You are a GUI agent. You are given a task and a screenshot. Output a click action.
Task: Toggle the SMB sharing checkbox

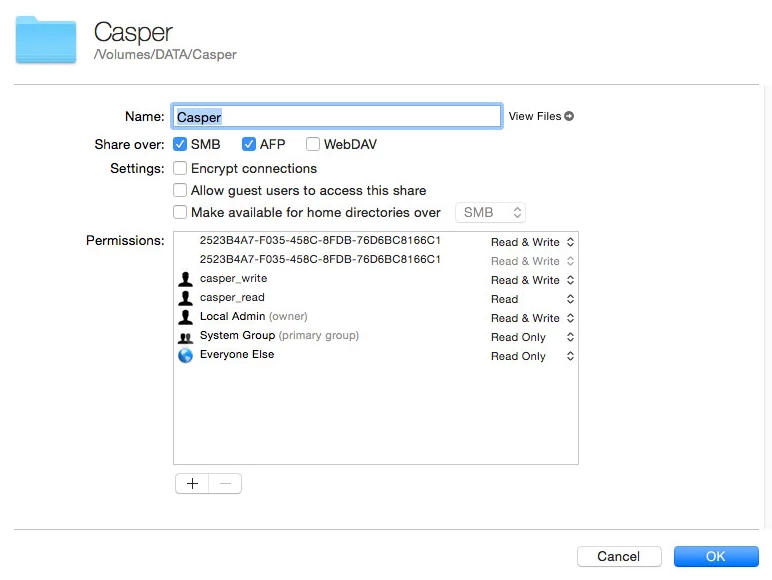point(180,144)
